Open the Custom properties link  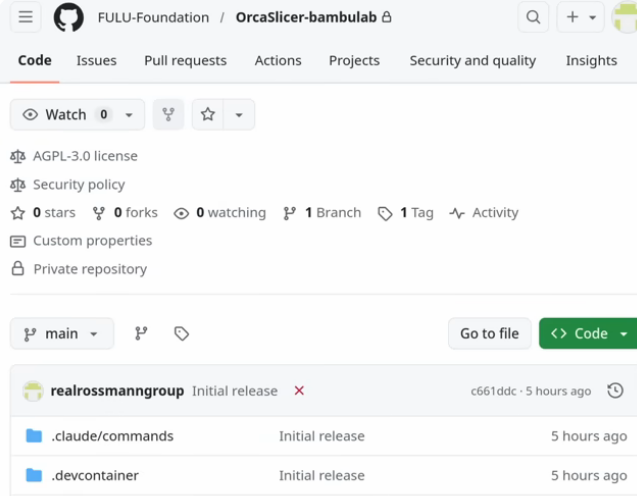pos(92,240)
